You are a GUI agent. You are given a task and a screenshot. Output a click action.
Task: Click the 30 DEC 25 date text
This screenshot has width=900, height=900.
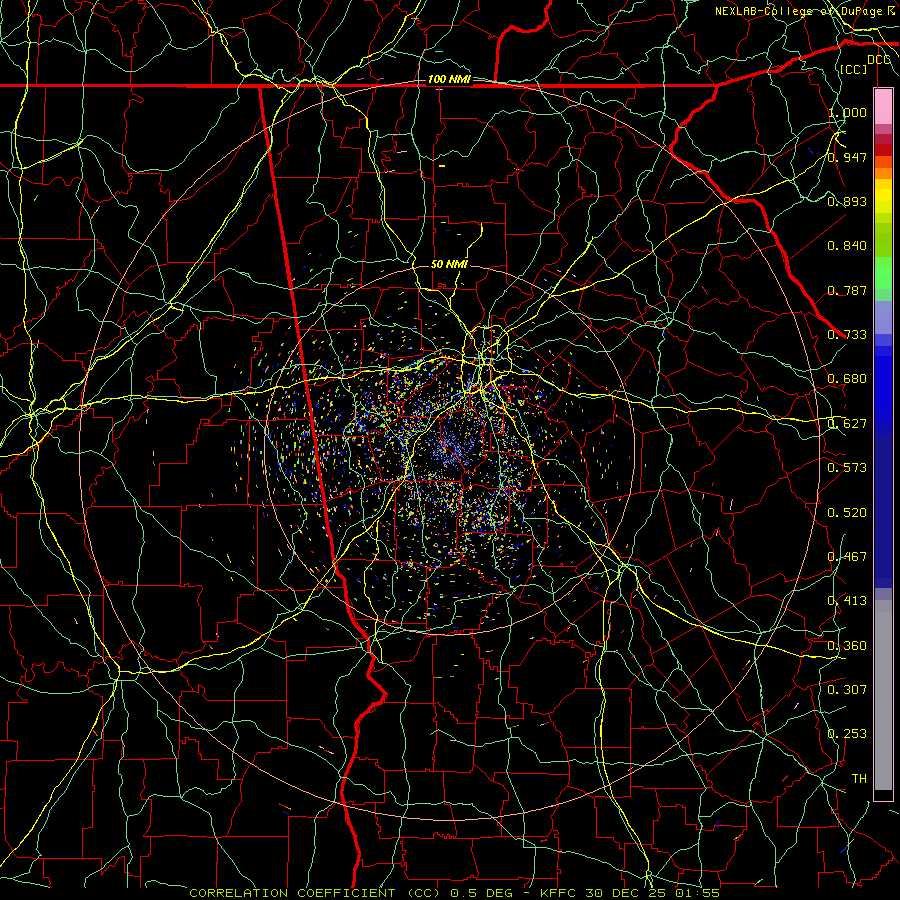(626, 893)
